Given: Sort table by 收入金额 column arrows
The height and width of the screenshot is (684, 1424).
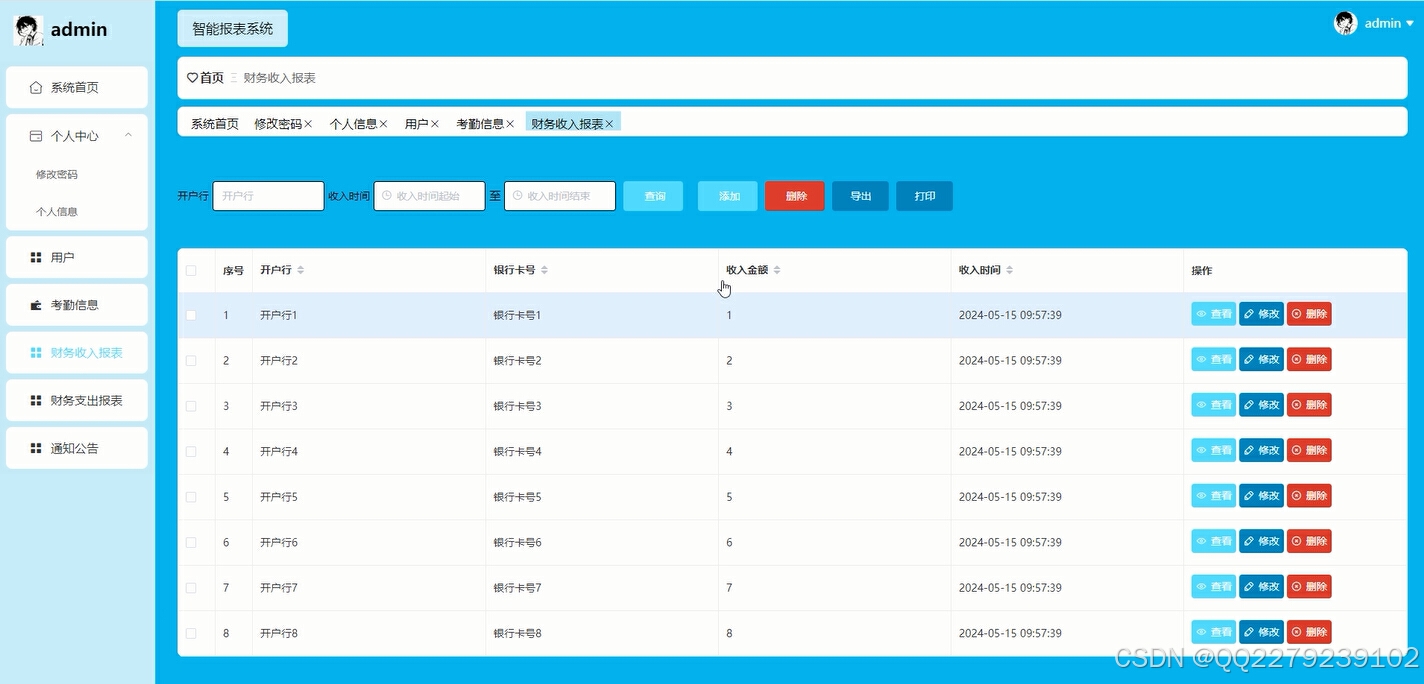Looking at the screenshot, I should click(777, 271).
